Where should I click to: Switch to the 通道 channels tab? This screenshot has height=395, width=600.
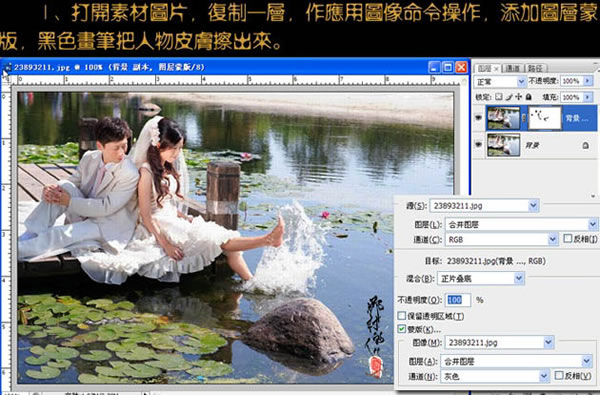coord(512,69)
